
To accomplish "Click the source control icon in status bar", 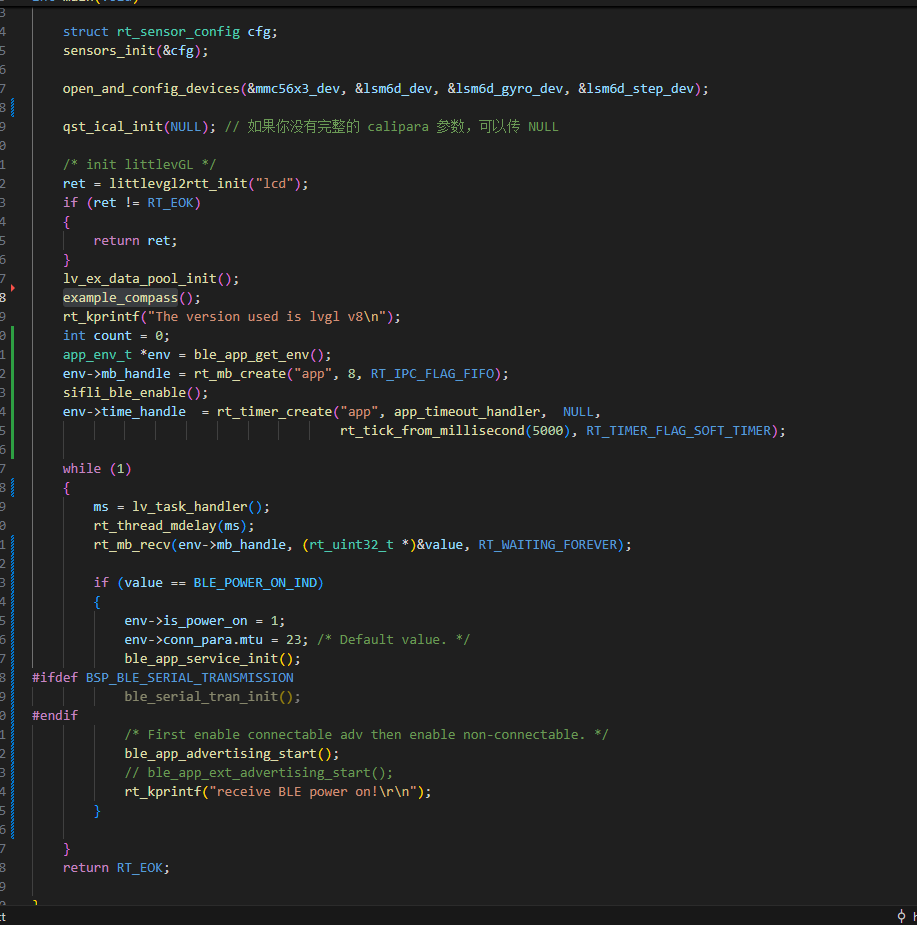I will [901, 916].
